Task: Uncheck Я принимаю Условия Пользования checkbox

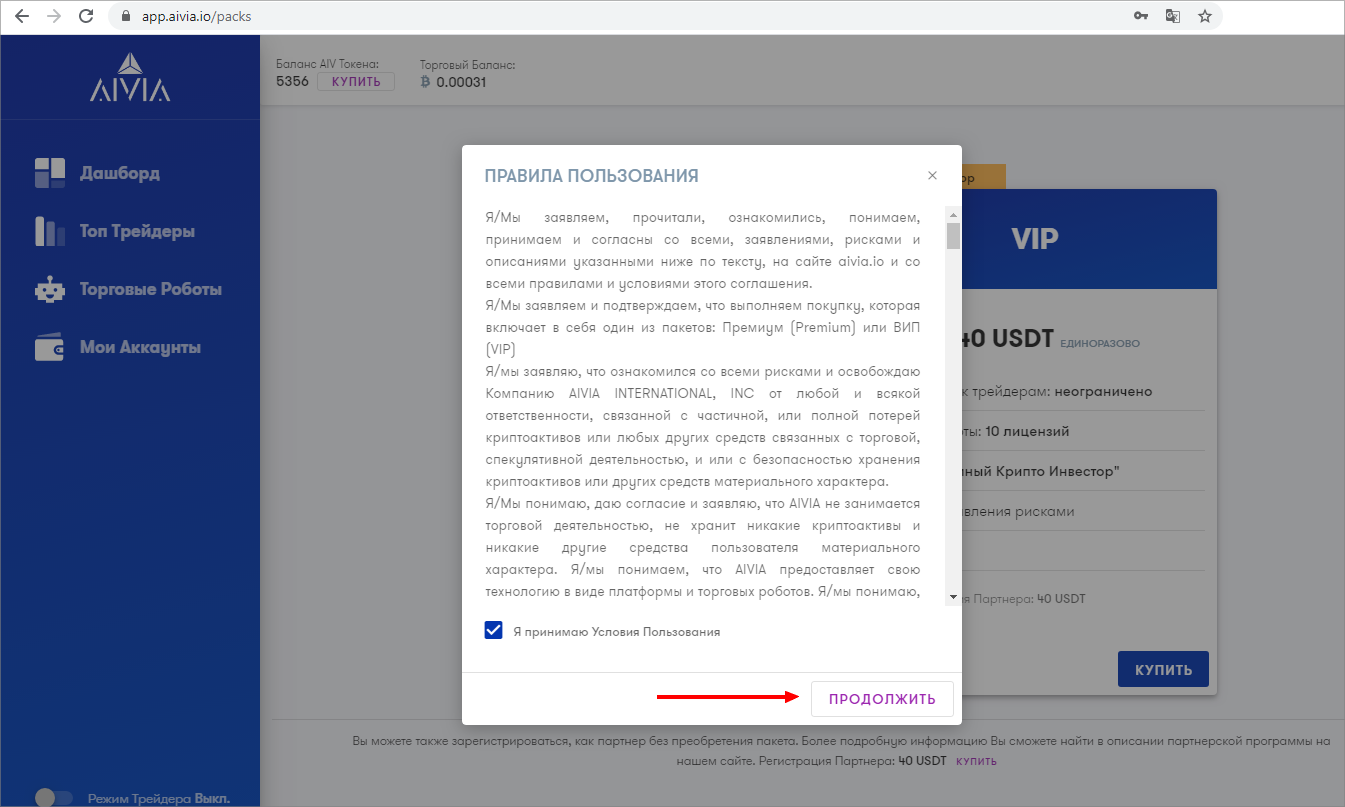Action: (x=493, y=630)
